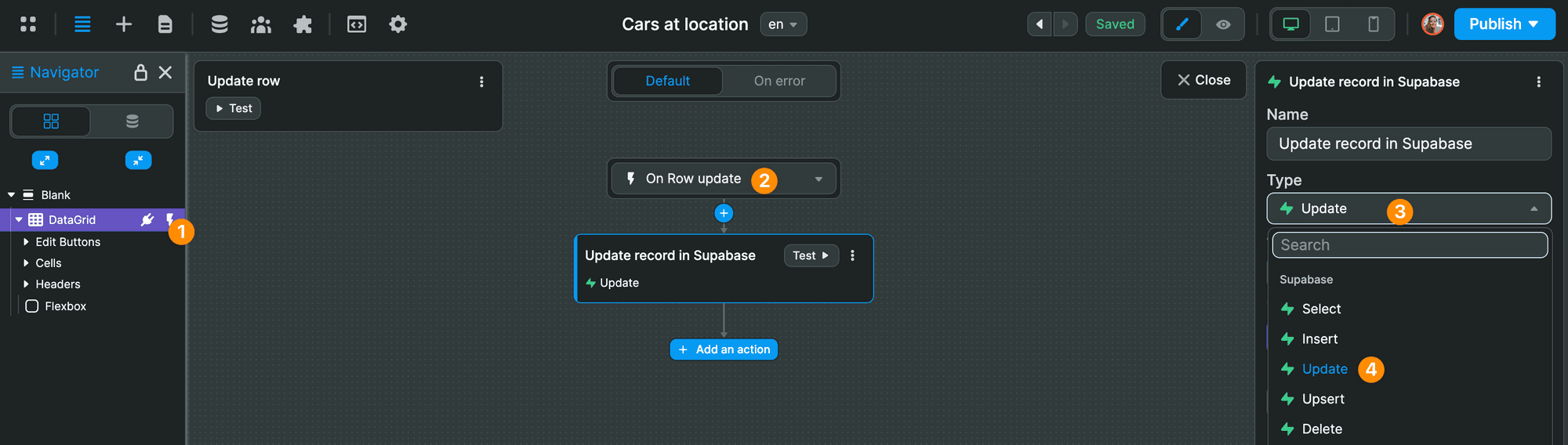
Task: Open the code editor icon in toolbar
Action: (x=357, y=24)
